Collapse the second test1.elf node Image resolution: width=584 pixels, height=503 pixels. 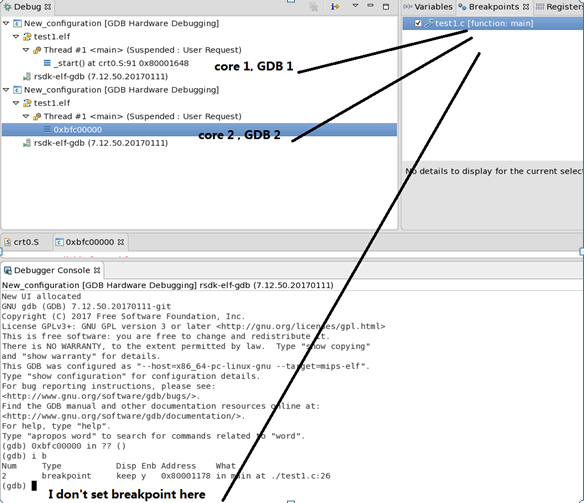(x=16, y=103)
